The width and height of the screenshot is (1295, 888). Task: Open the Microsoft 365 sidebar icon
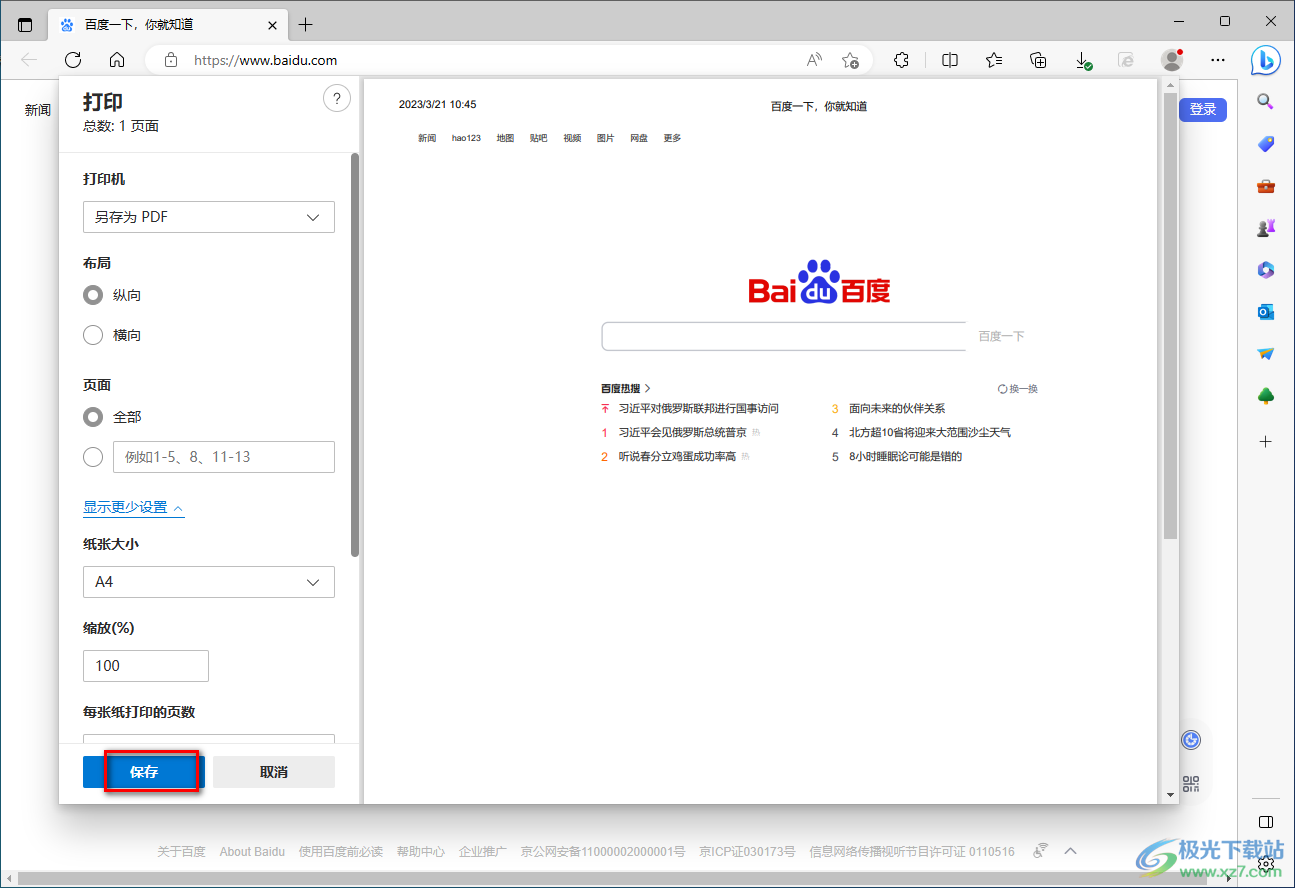pos(1265,270)
